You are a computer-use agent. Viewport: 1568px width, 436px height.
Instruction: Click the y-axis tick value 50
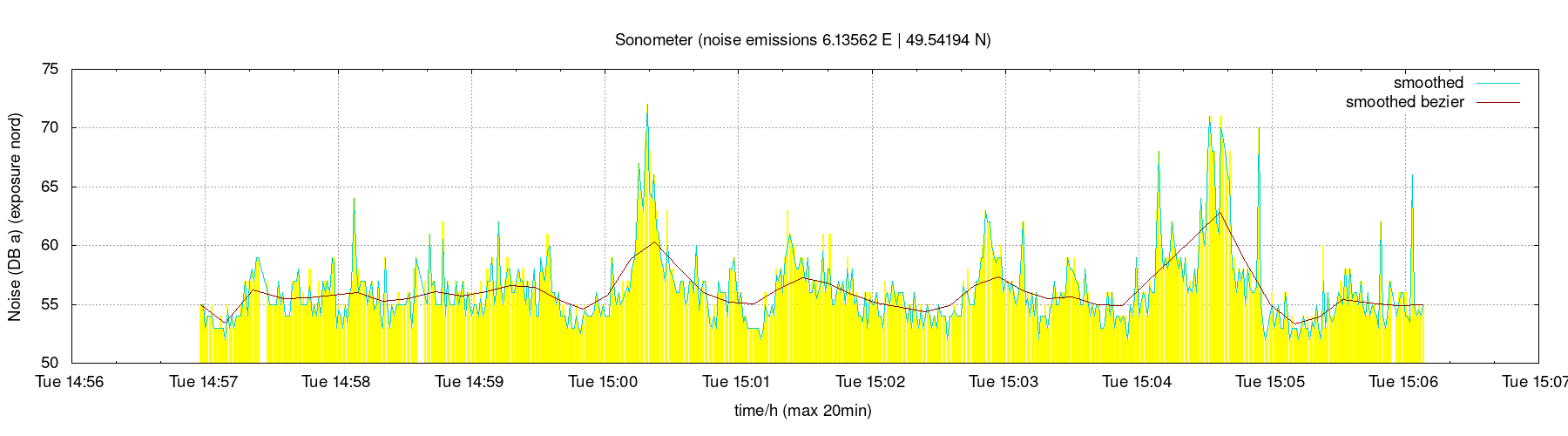pyautogui.click(x=50, y=364)
